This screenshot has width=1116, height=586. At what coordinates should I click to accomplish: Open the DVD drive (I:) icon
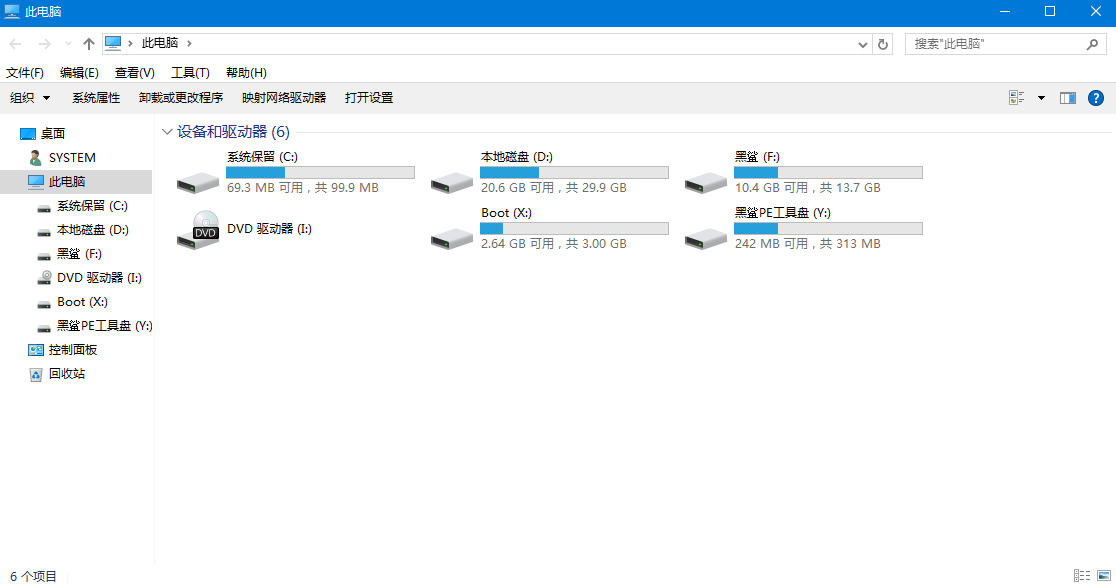pos(197,230)
